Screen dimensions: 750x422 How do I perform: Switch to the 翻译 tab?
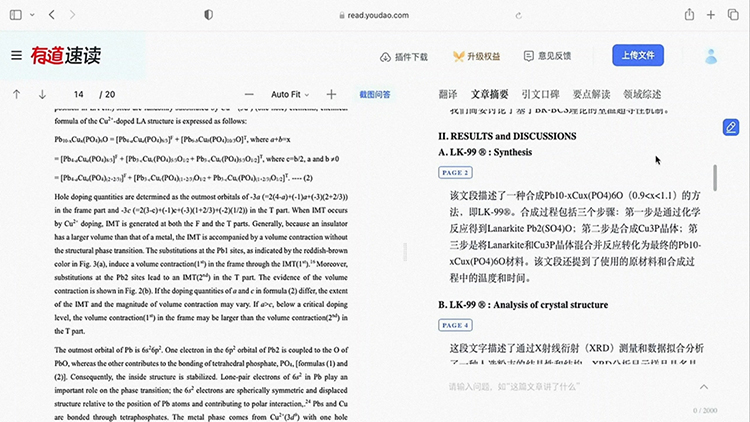coord(448,94)
